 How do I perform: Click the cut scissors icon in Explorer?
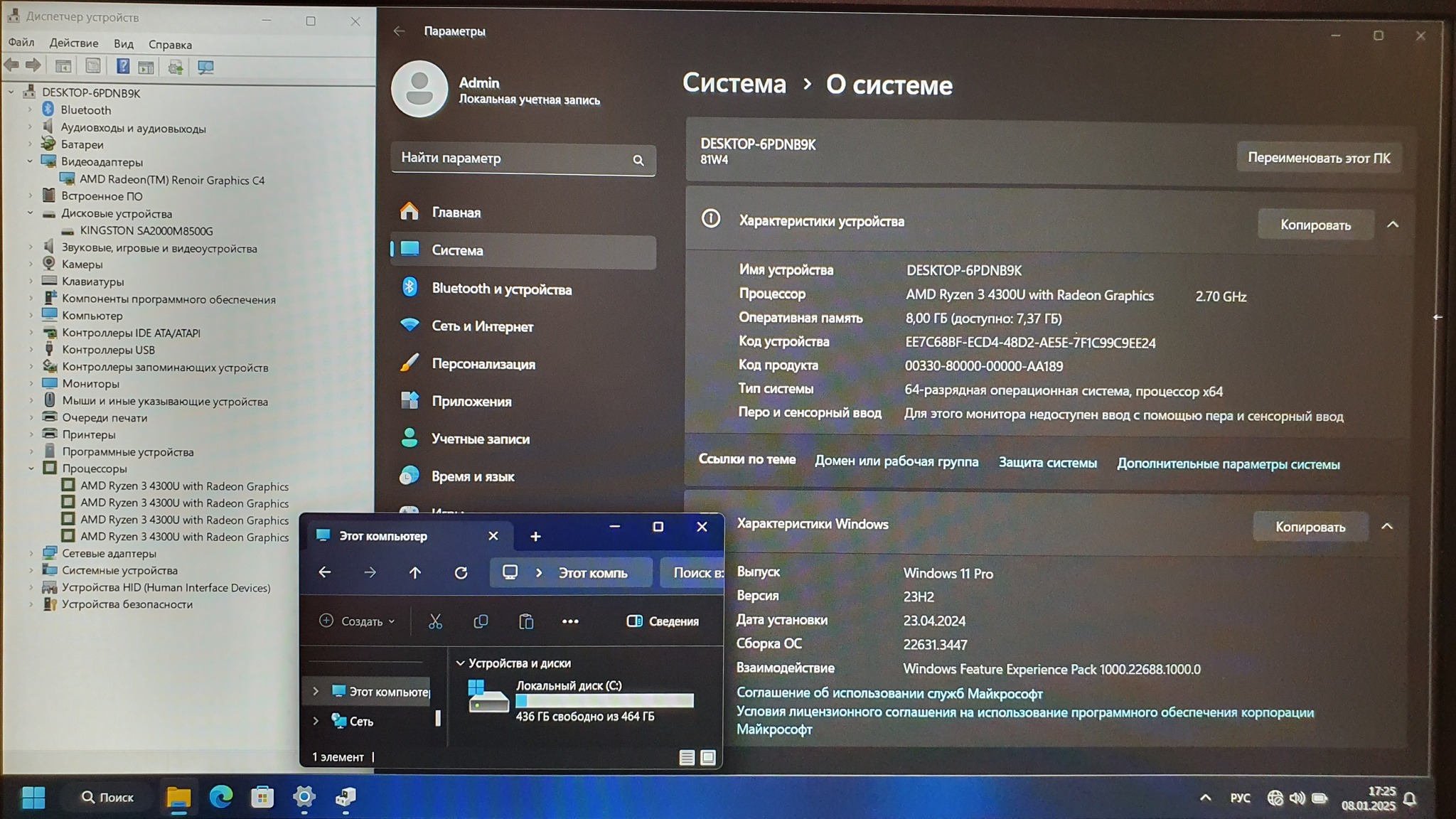435,622
